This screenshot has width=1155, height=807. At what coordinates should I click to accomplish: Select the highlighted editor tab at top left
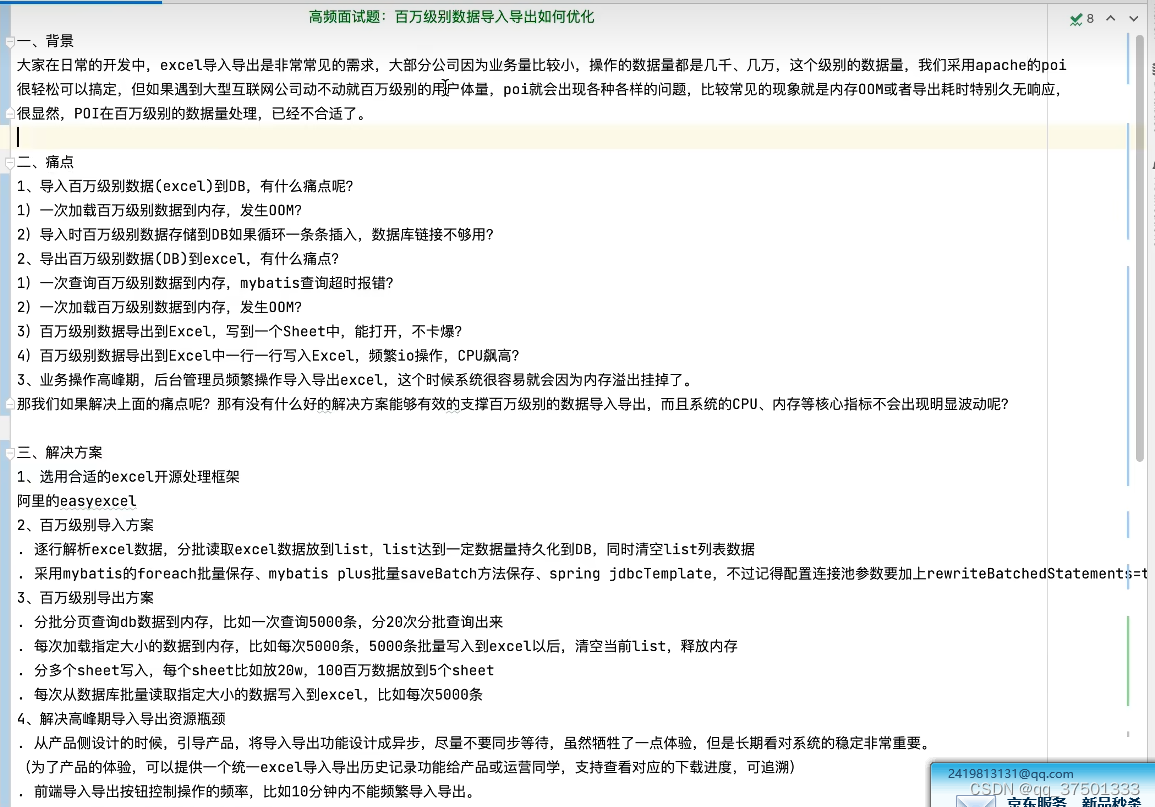80,4
